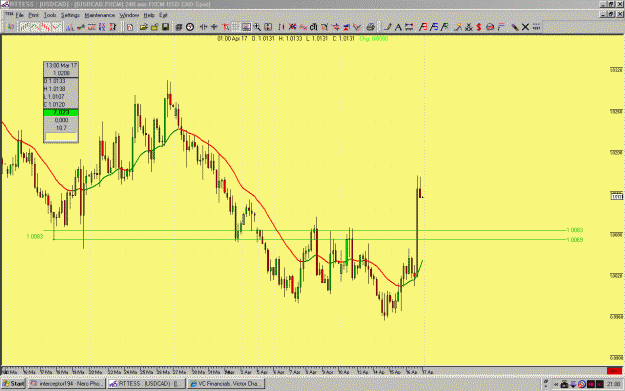The height and width of the screenshot is (391, 625).
Task: Switch to VC Financials taskbar window
Action: click(226, 383)
